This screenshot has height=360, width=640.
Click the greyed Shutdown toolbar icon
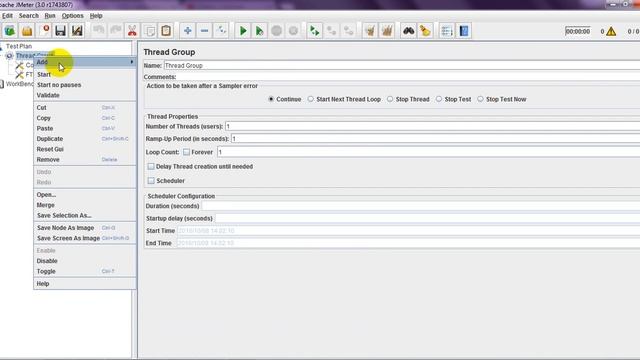click(293, 31)
